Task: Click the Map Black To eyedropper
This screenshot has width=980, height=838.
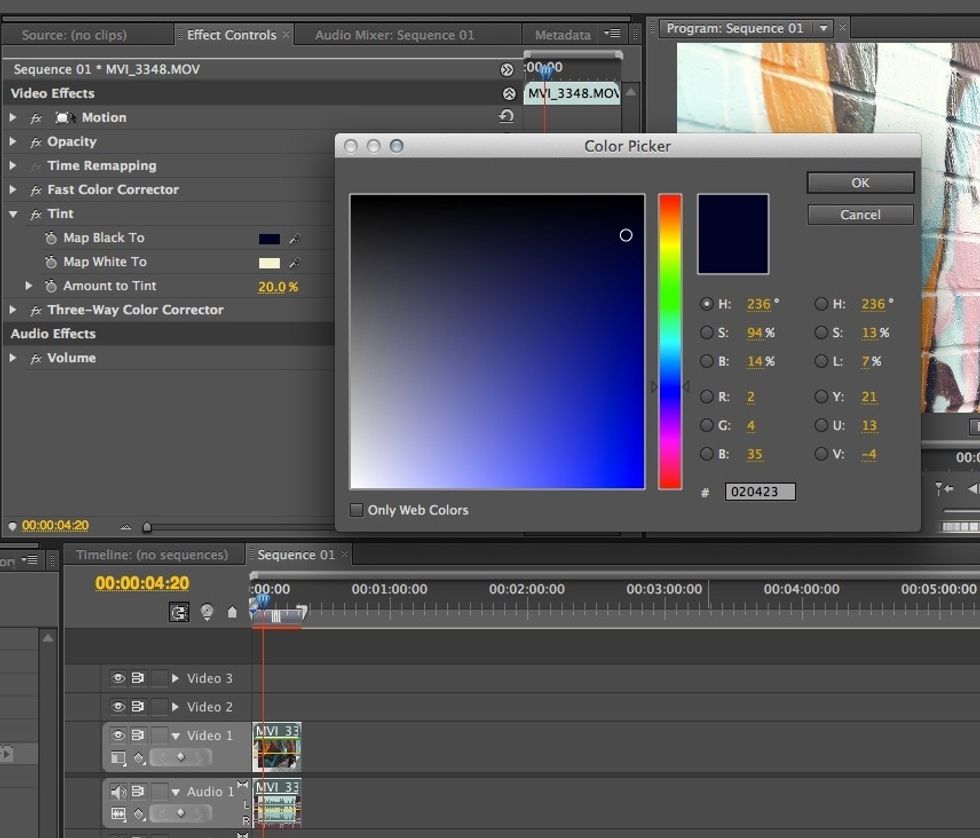Action: click(x=294, y=239)
